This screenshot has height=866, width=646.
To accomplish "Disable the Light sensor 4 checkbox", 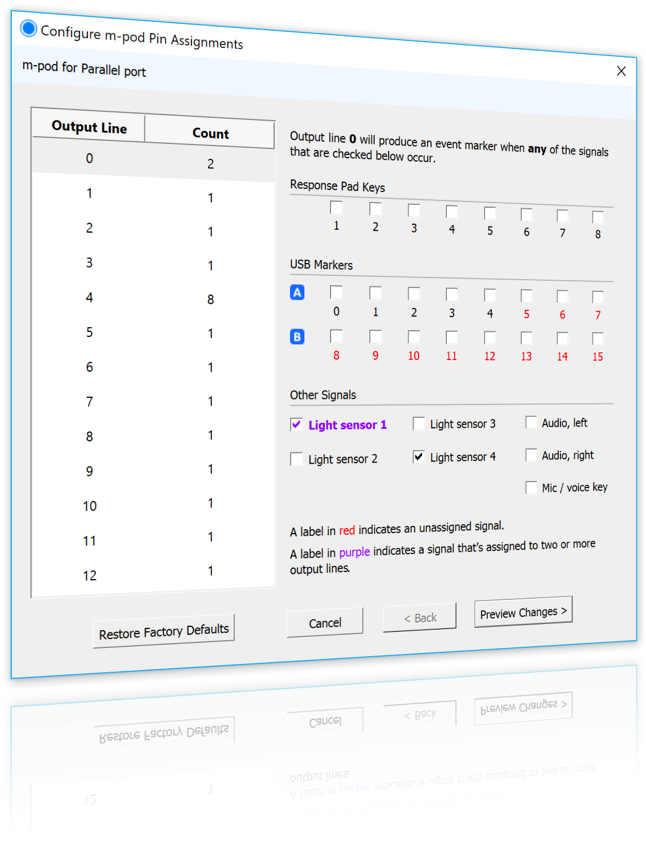I will pos(418,456).
